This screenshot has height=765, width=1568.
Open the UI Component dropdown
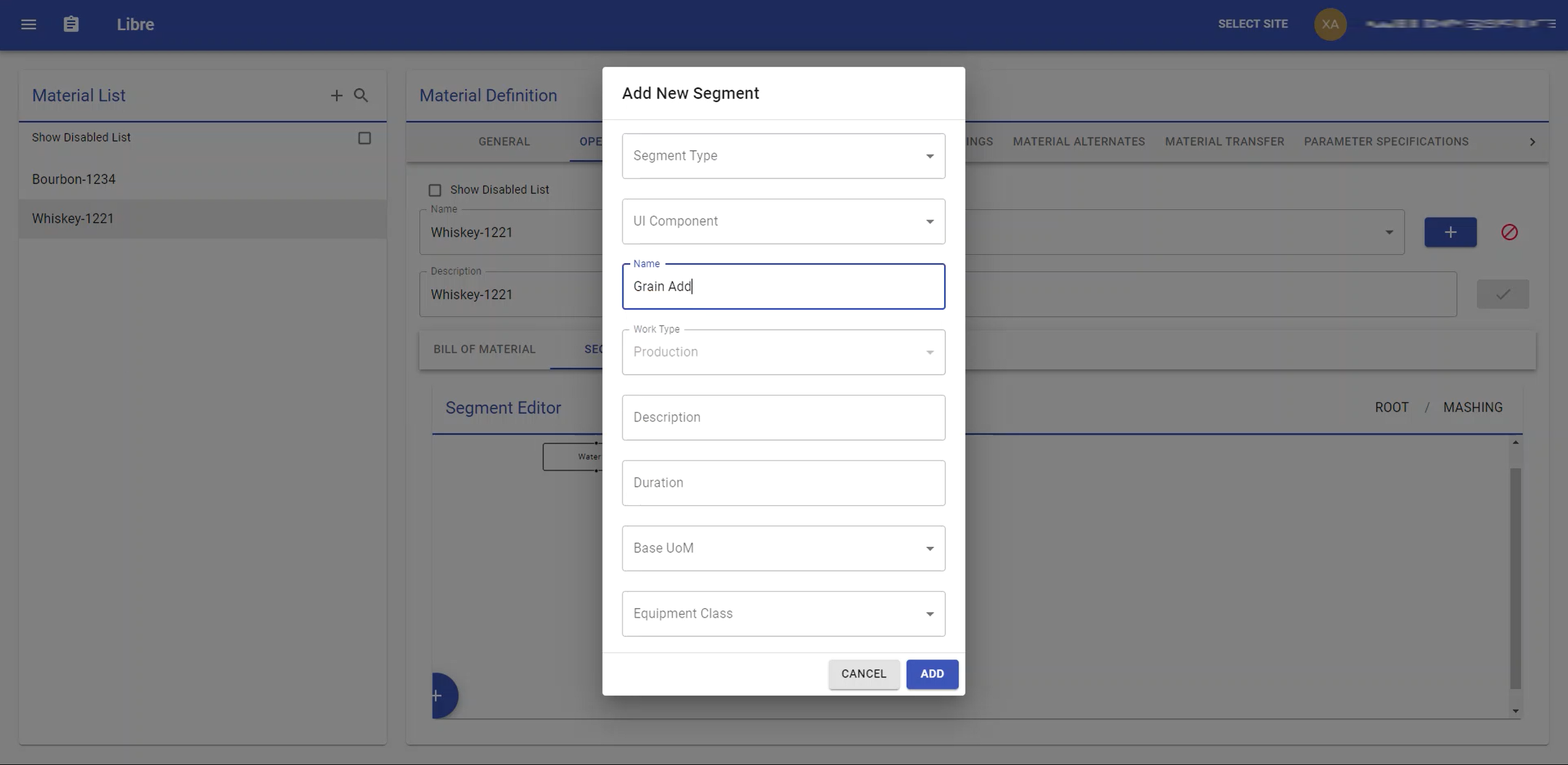point(783,221)
